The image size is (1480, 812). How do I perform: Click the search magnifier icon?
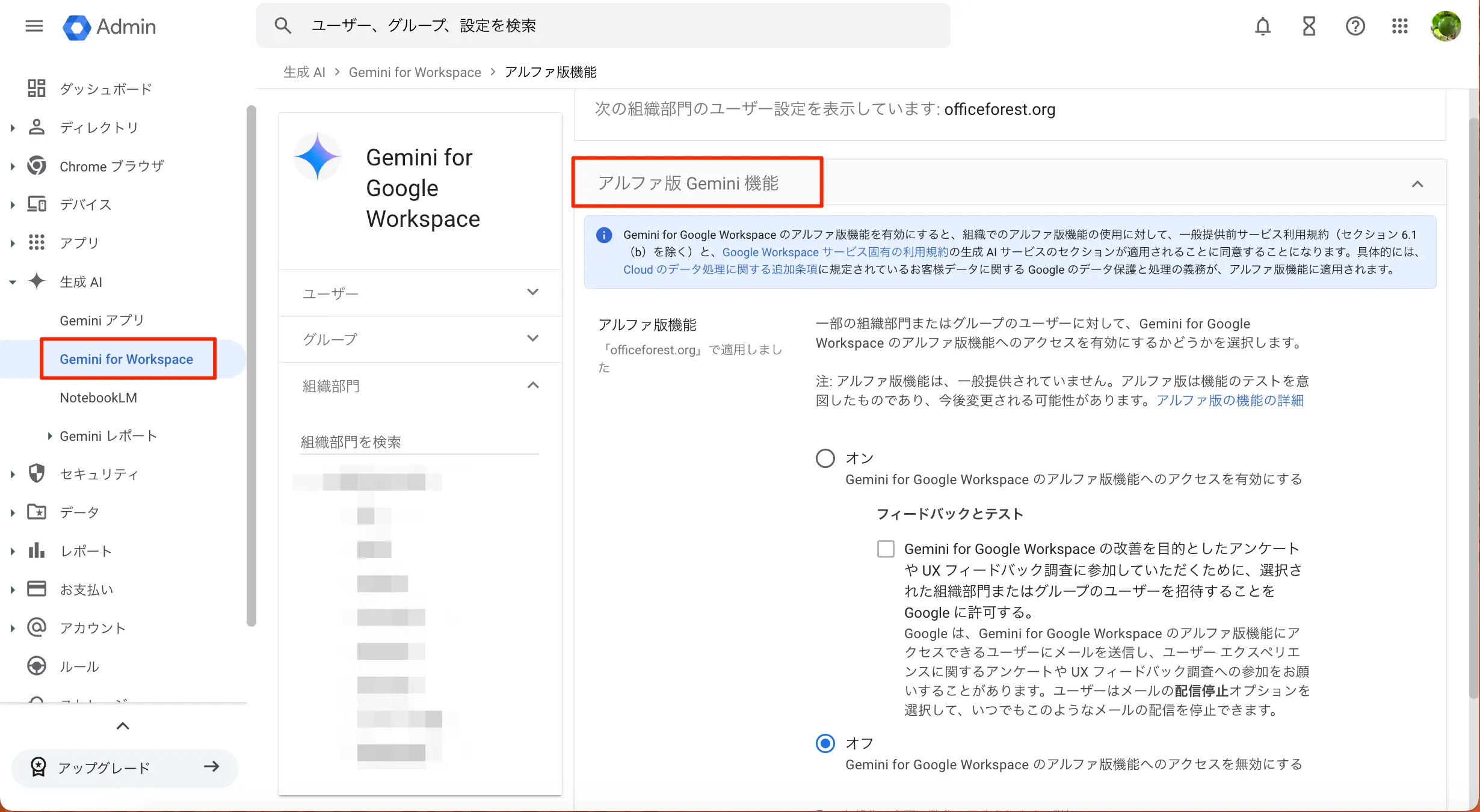(283, 26)
